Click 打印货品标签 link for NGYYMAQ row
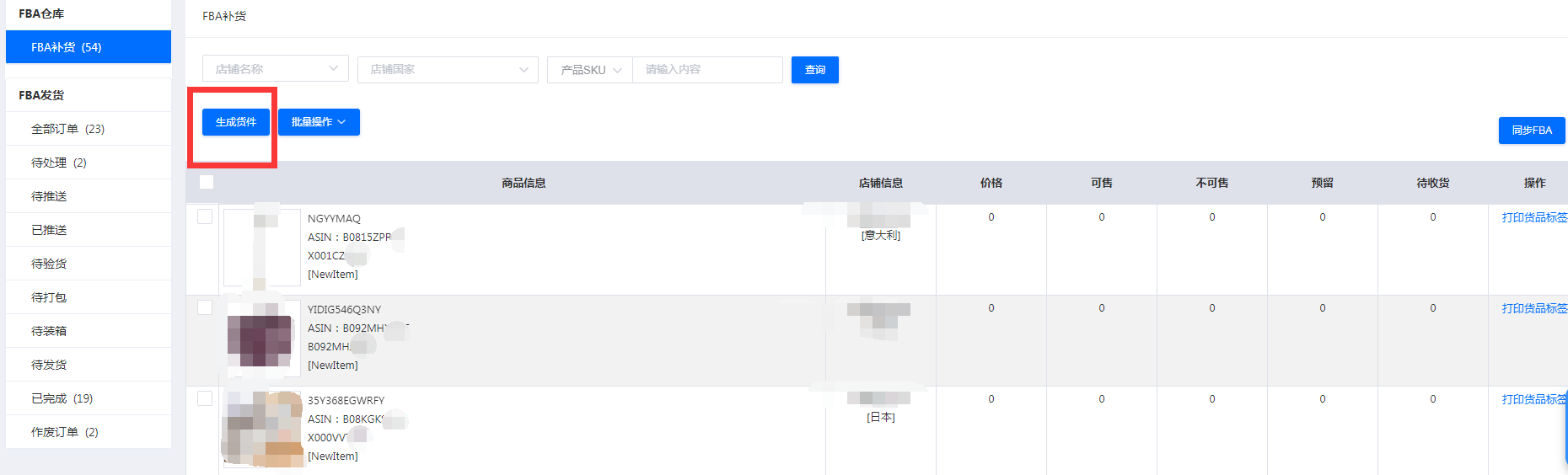Image resolution: width=1568 pixels, height=475 pixels. coord(1533,217)
